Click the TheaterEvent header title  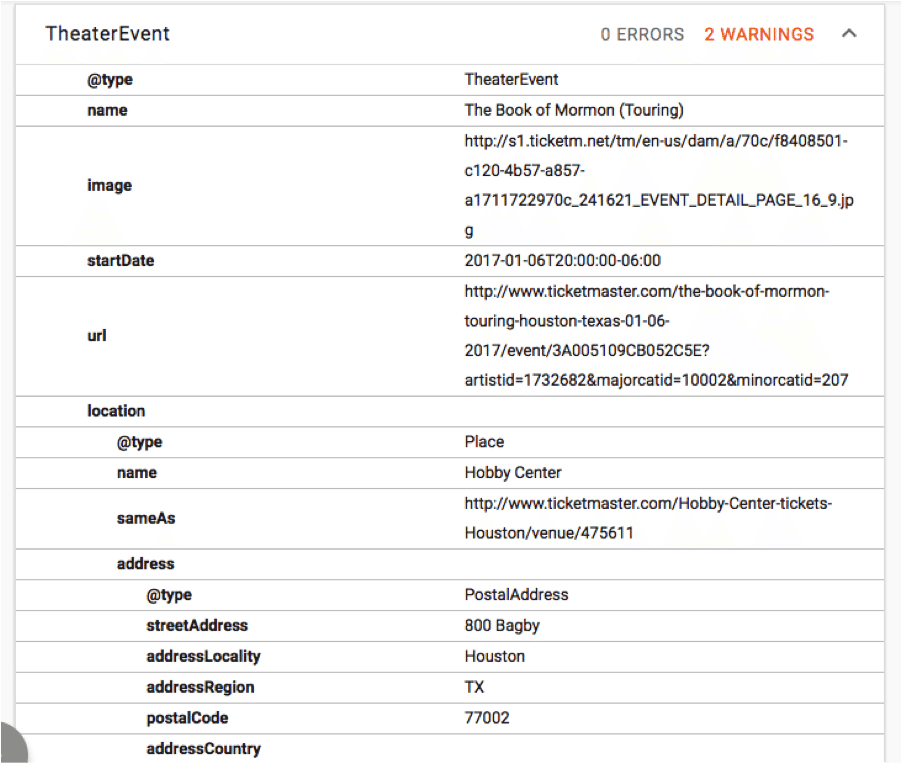coord(108,34)
